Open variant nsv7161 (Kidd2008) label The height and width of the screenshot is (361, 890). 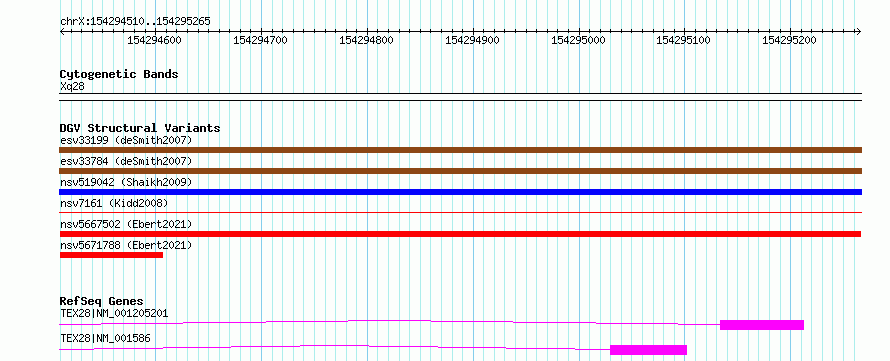point(114,203)
